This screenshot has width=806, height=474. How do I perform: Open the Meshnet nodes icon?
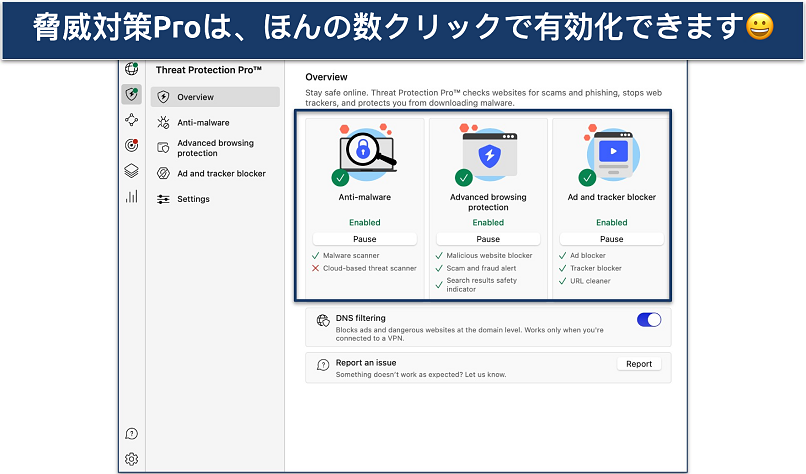131,120
